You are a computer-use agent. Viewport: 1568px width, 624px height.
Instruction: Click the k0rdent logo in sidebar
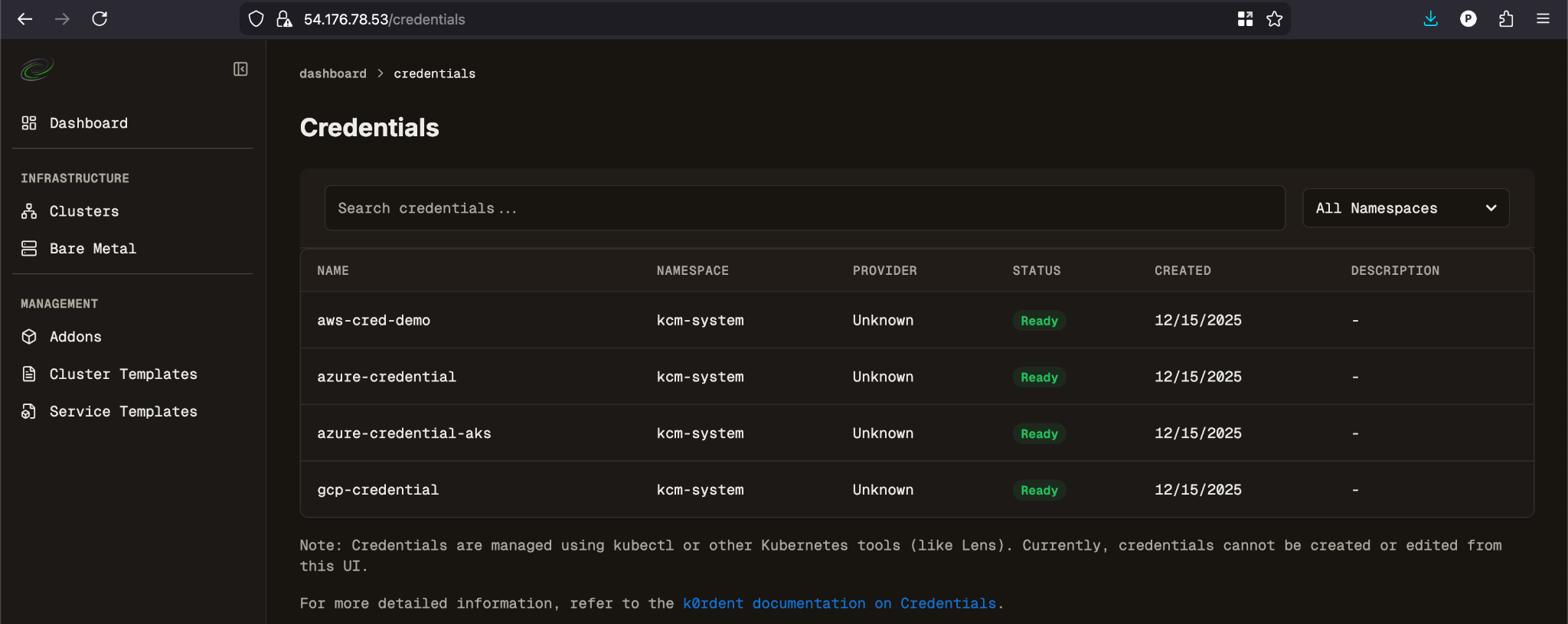coord(37,70)
